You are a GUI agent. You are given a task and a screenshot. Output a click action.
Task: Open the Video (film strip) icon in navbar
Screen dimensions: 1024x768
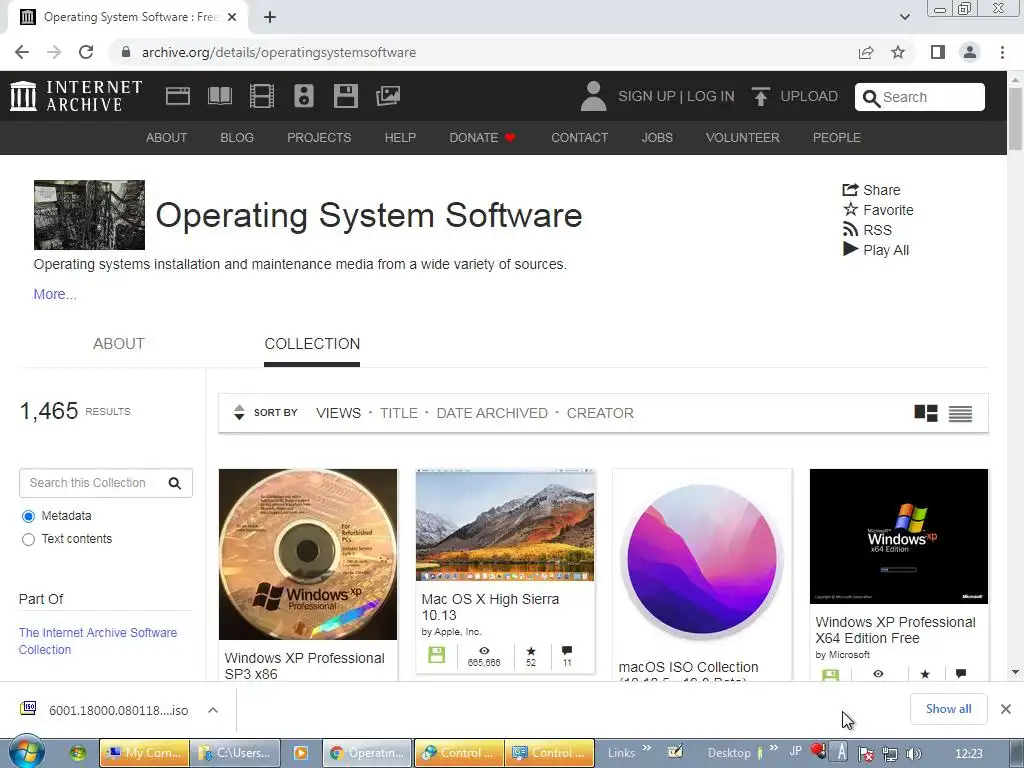click(x=262, y=96)
